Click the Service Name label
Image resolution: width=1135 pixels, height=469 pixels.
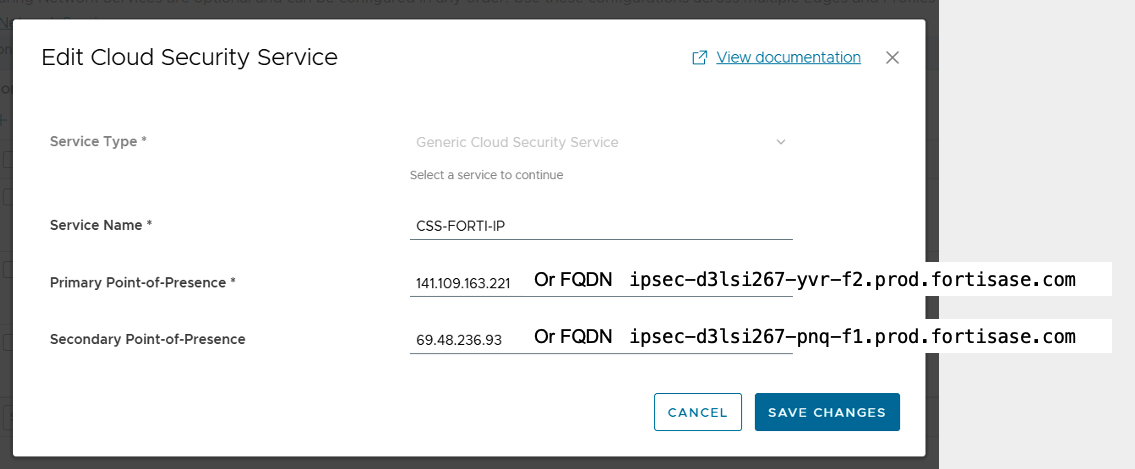click(x=101, y=225)
